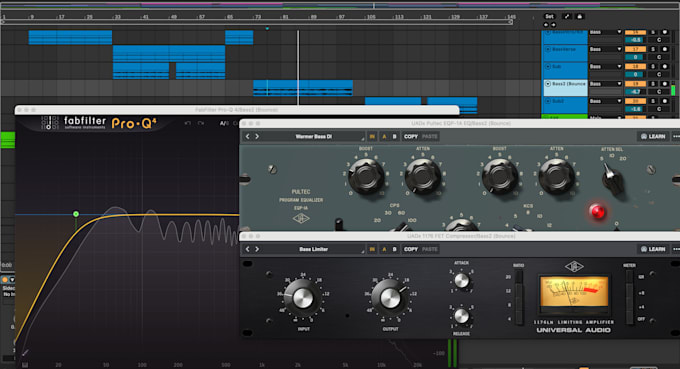This screenshot has width=680, height=369.
Task: Click LEARN in the 1176 plugin
Action: click(x=654, y=249)
